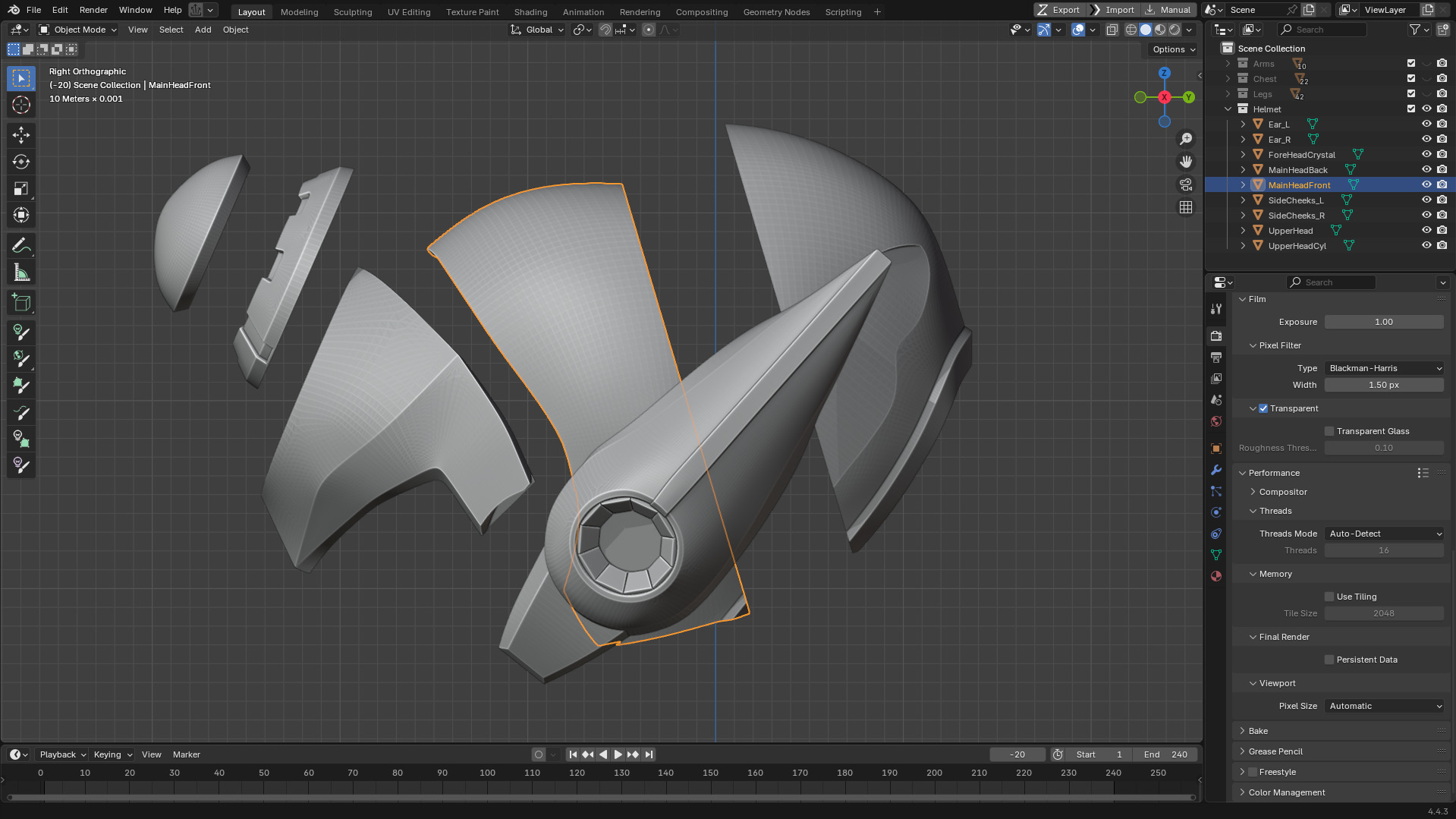Switch to rendered viewport shading
The image size is (1456, 819).
tap(1175, 30)
